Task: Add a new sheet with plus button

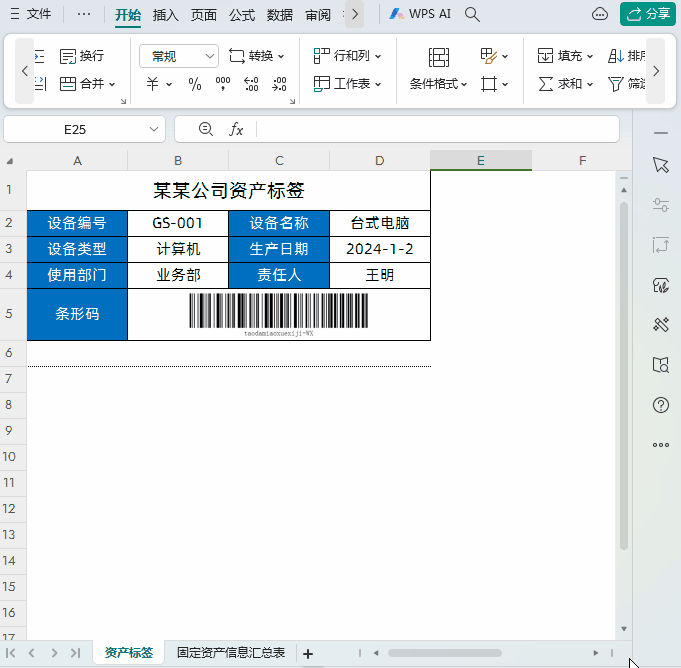Action: [x=308, y=653]
